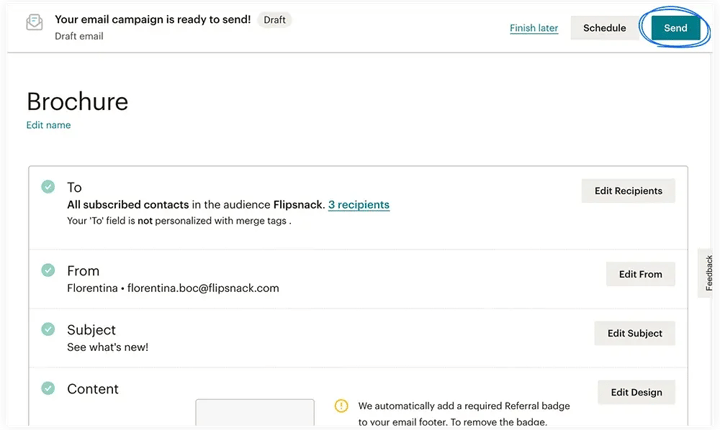Choose the Finish later link

tap(534, 28)
